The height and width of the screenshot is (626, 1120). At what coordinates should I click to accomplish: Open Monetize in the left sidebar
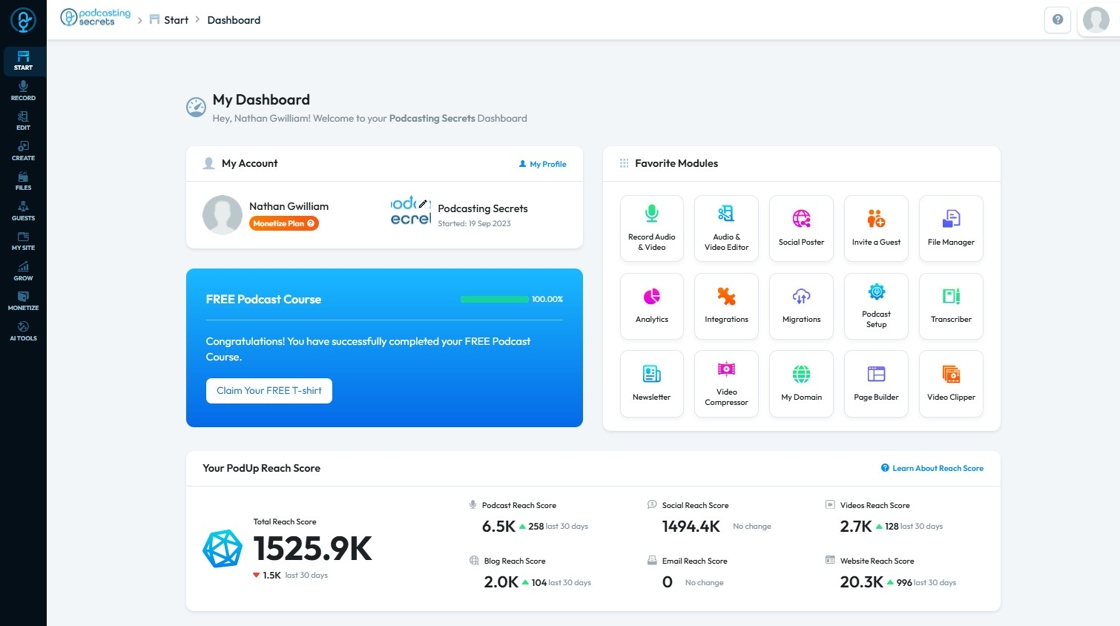point(23,301)
